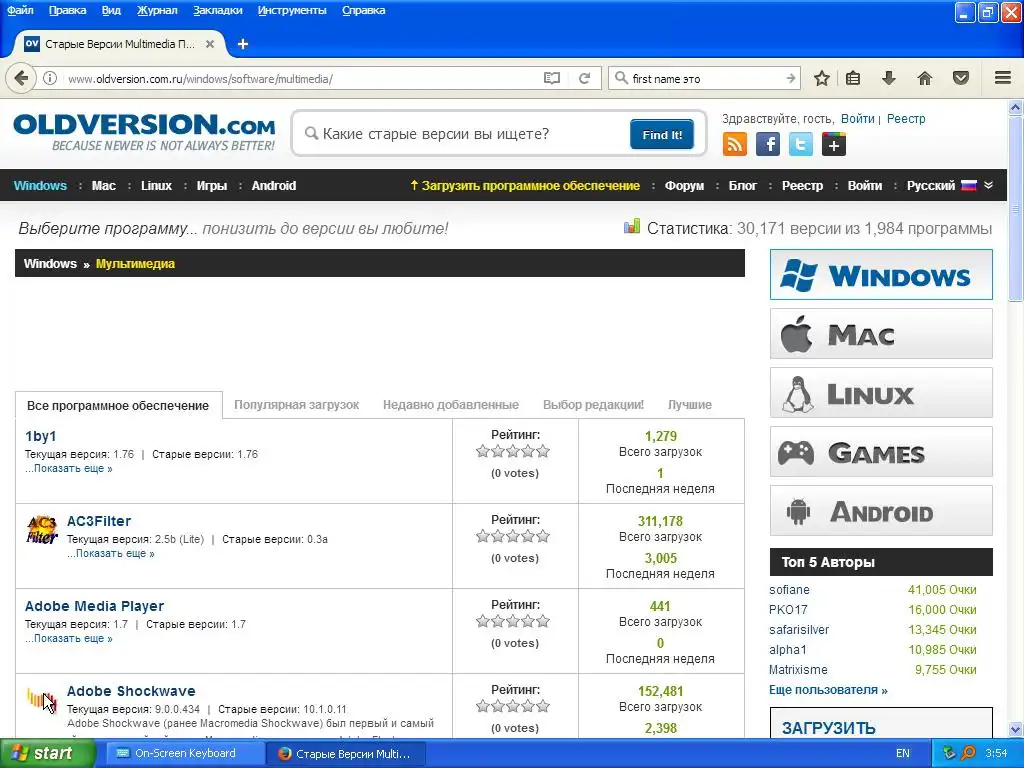The width and height of the screenshot is (1024, 768).
Task: Click the Войти link near greeting
Action: pos(857,119)
